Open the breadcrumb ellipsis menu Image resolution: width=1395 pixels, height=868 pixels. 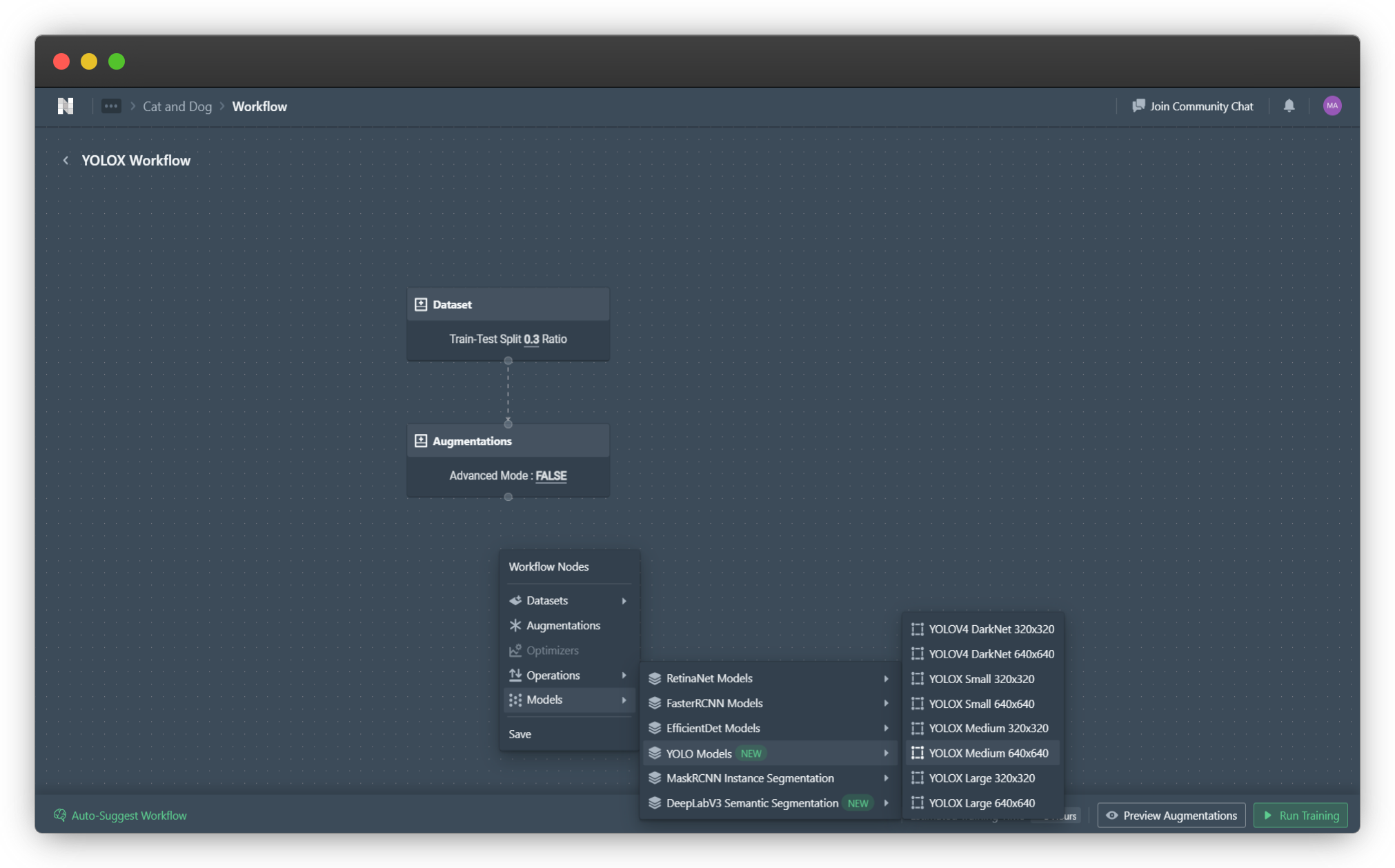tap(111, 106)
